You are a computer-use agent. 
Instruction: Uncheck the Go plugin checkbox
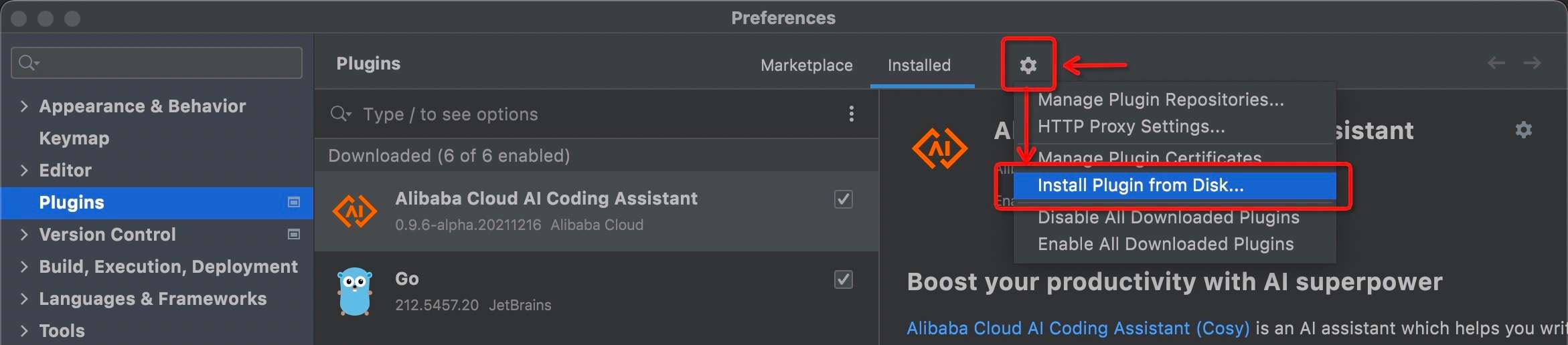click(x=843, y=279)
